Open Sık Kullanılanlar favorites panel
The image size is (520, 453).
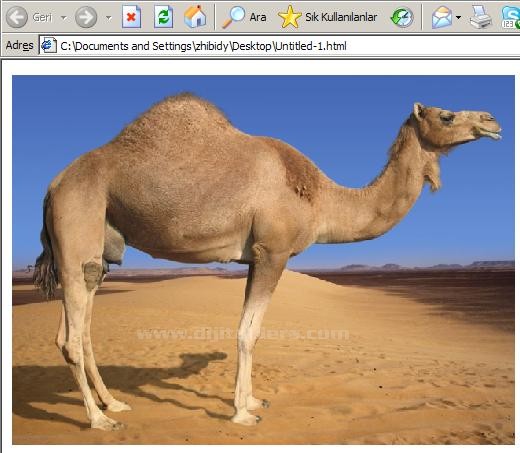point(328,17)
